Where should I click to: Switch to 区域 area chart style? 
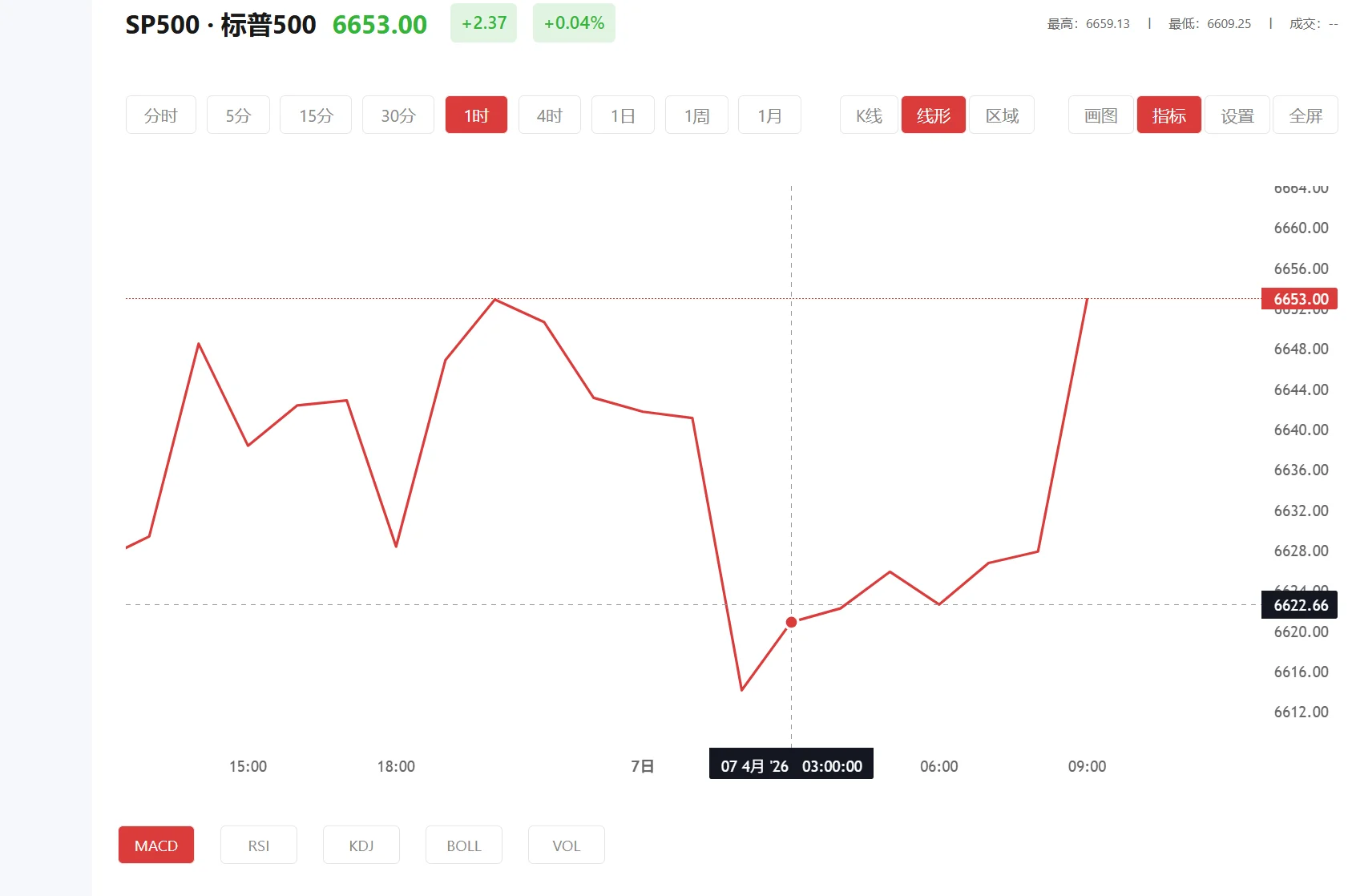1001,115
